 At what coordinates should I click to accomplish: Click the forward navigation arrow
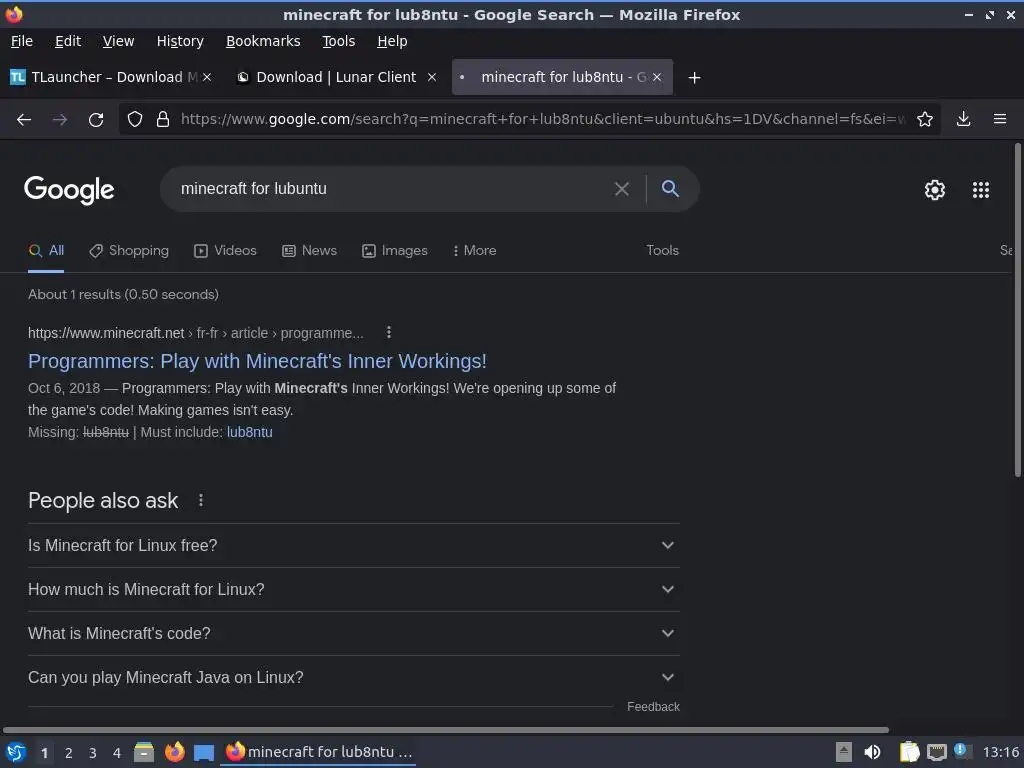(59, 120)
